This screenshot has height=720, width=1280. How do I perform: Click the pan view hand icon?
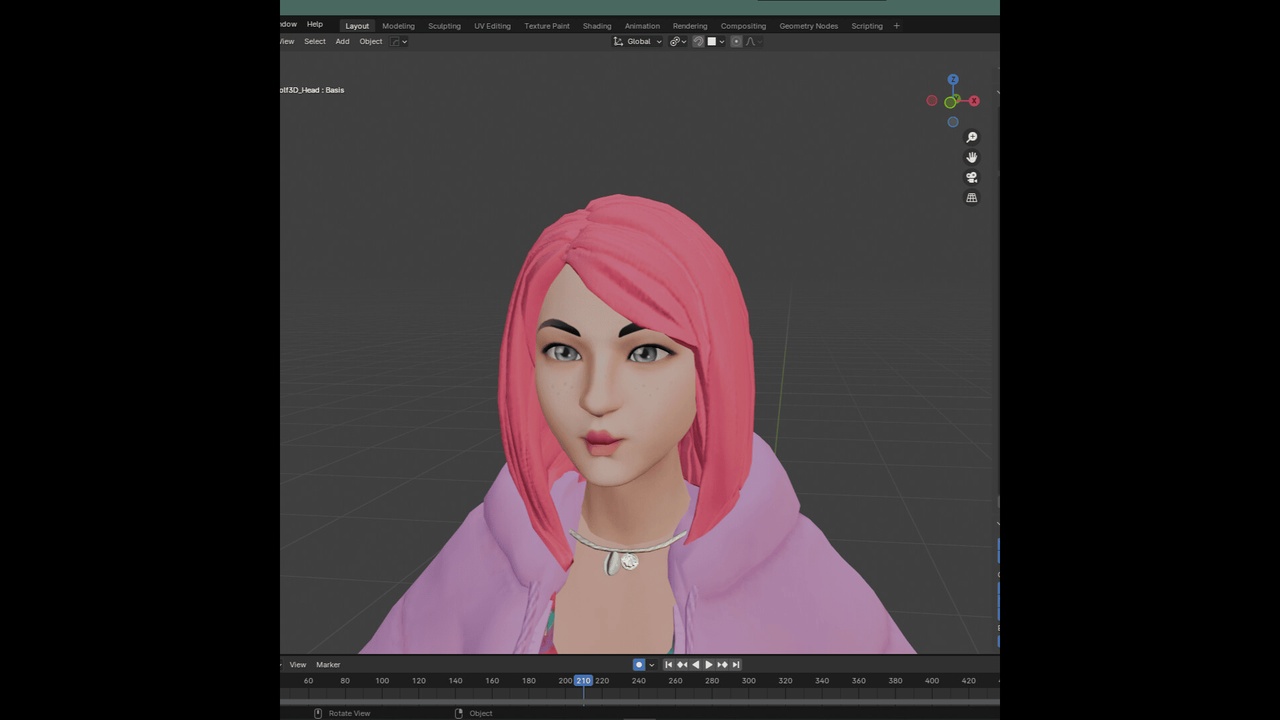(971, 157)
